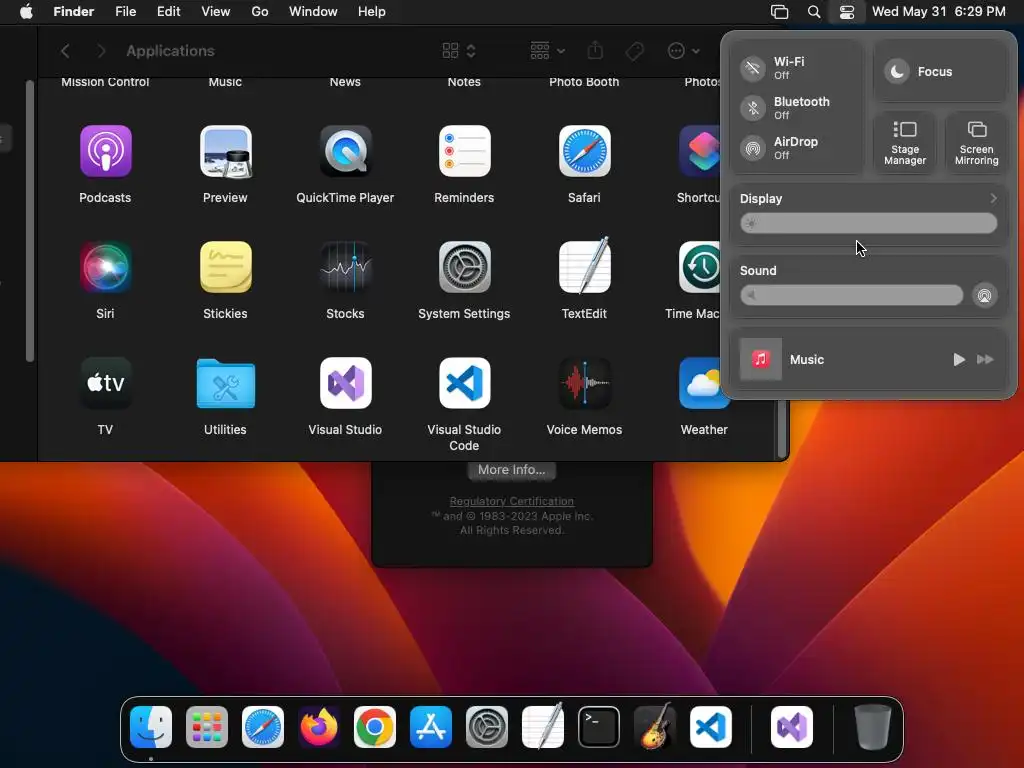Adjust the Sound volume slider
Screen dimensions: 1024x768
(x=851, y=295)
